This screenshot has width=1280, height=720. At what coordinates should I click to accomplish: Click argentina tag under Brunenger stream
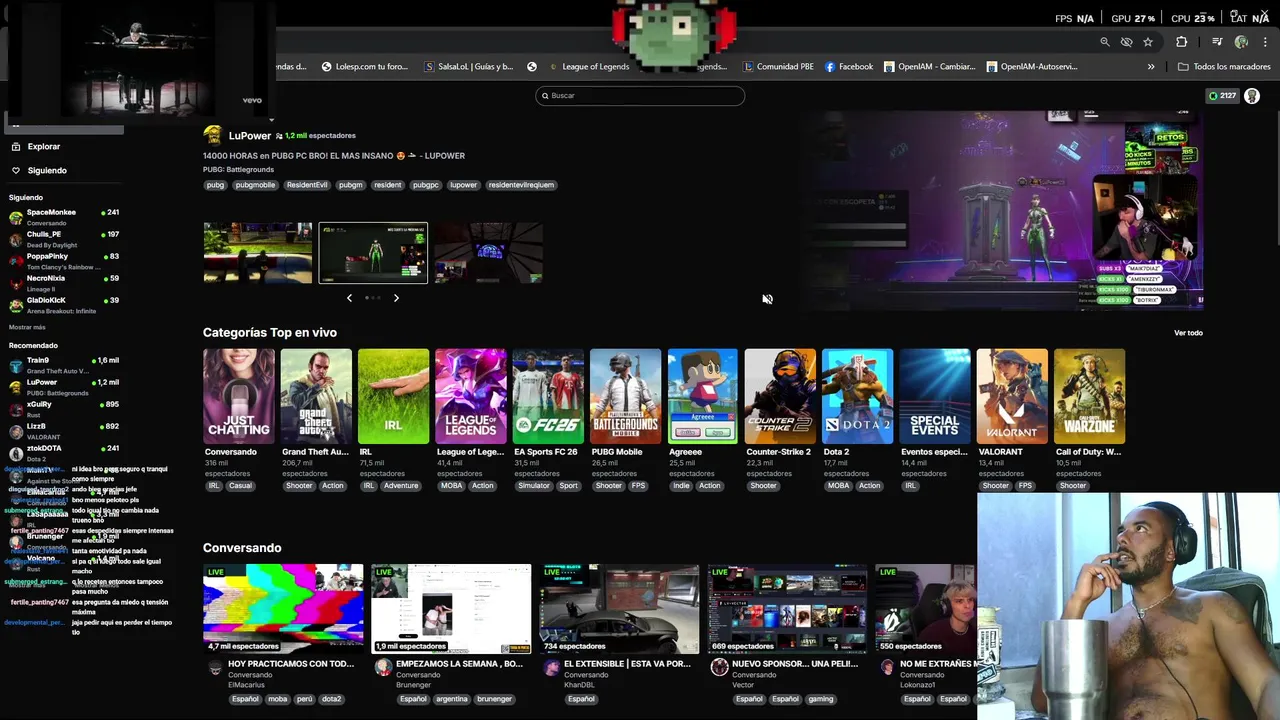(452, 699)
